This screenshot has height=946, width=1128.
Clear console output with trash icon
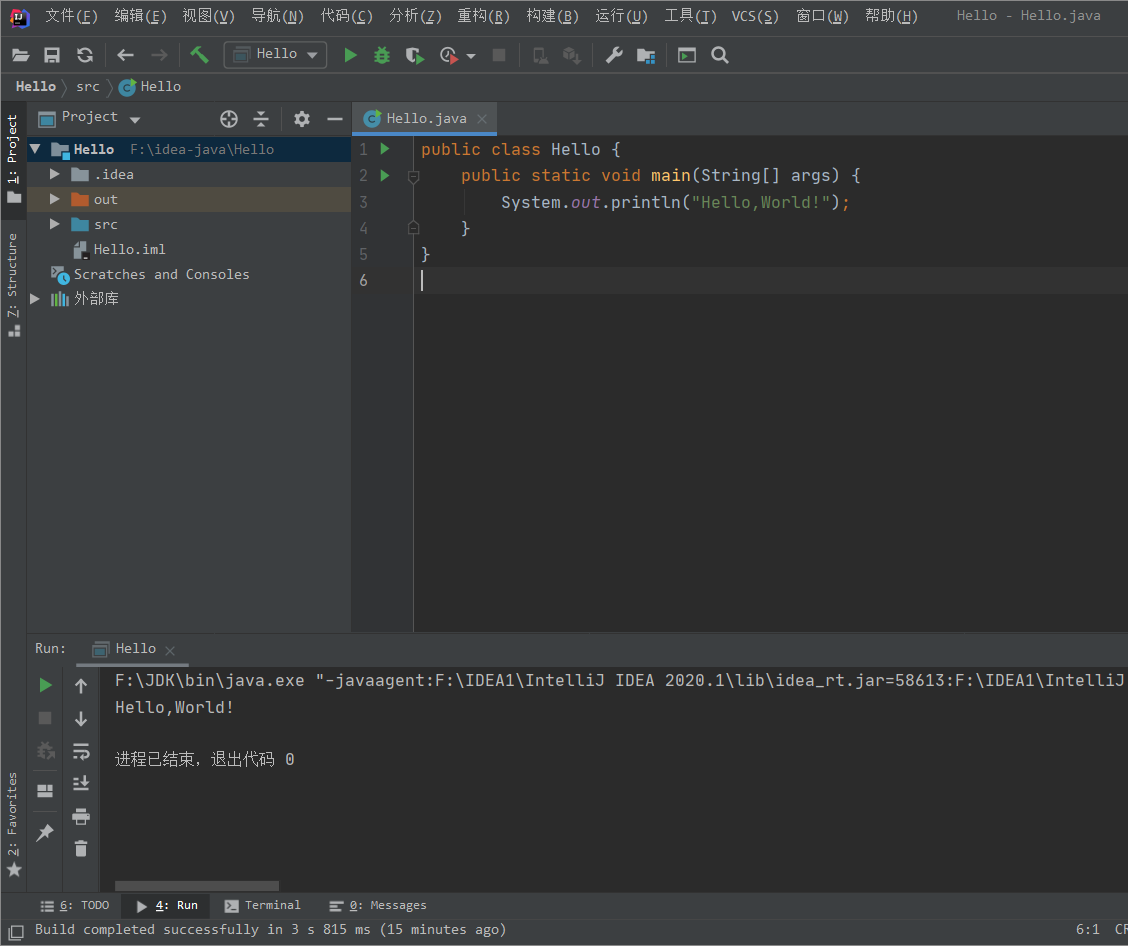point(81,848)
